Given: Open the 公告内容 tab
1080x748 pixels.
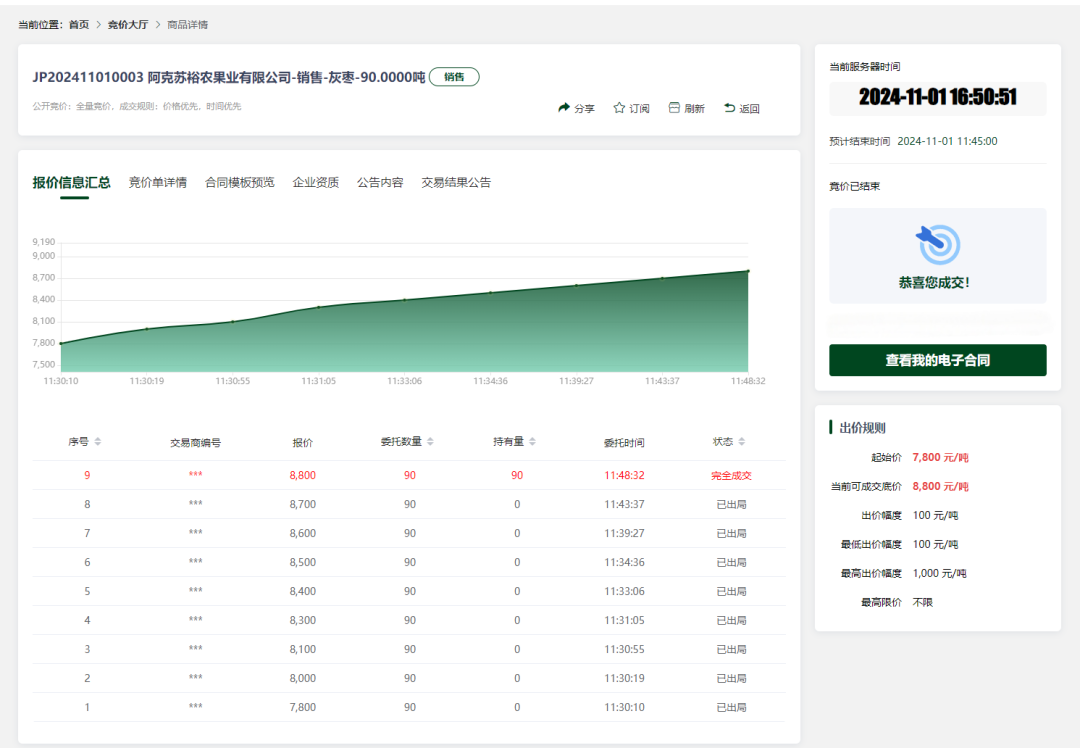Looking at the screenshot, I should click(380, 183).
